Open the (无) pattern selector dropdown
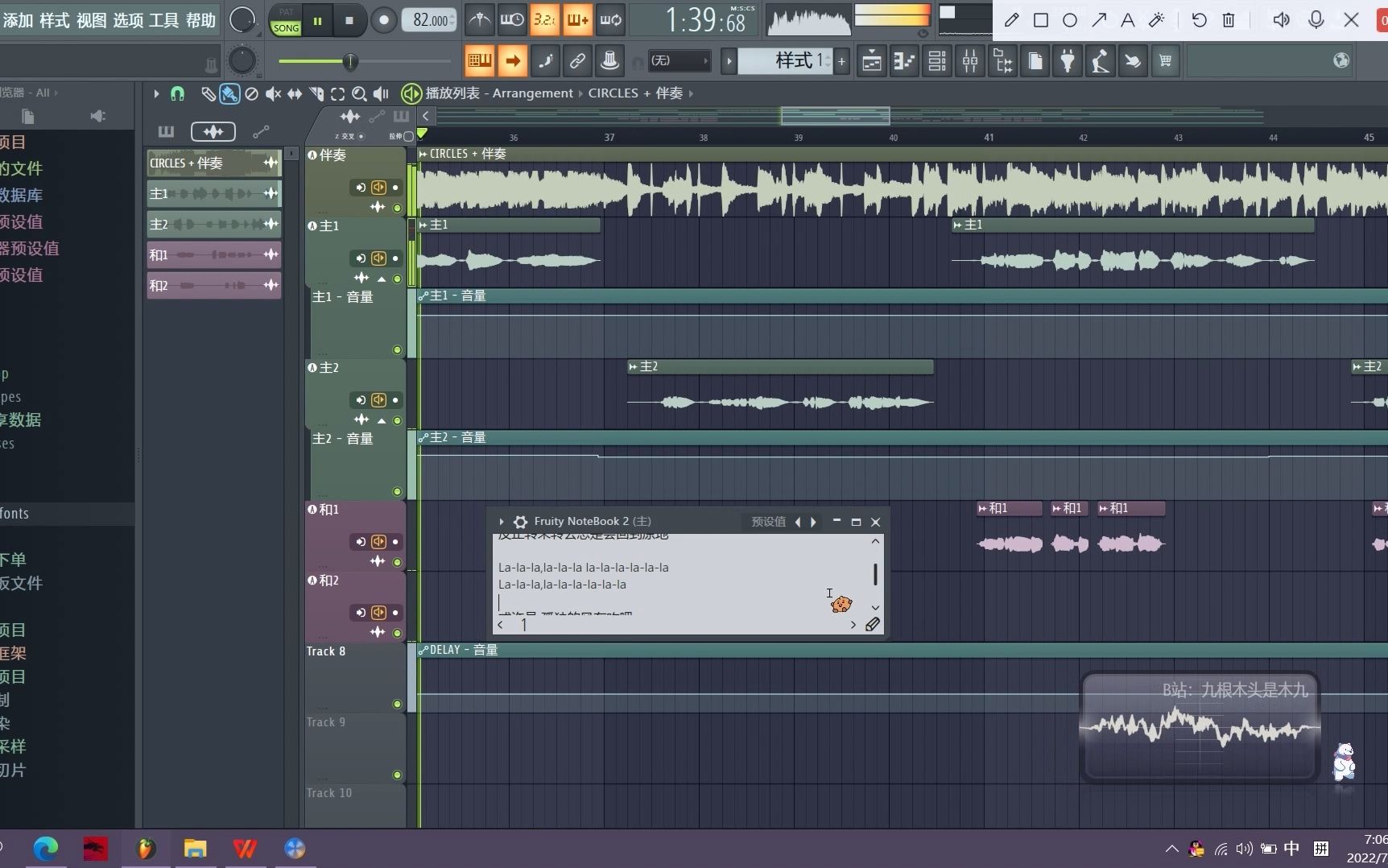This screenshot has height=868, width=1388. [680, 61]
